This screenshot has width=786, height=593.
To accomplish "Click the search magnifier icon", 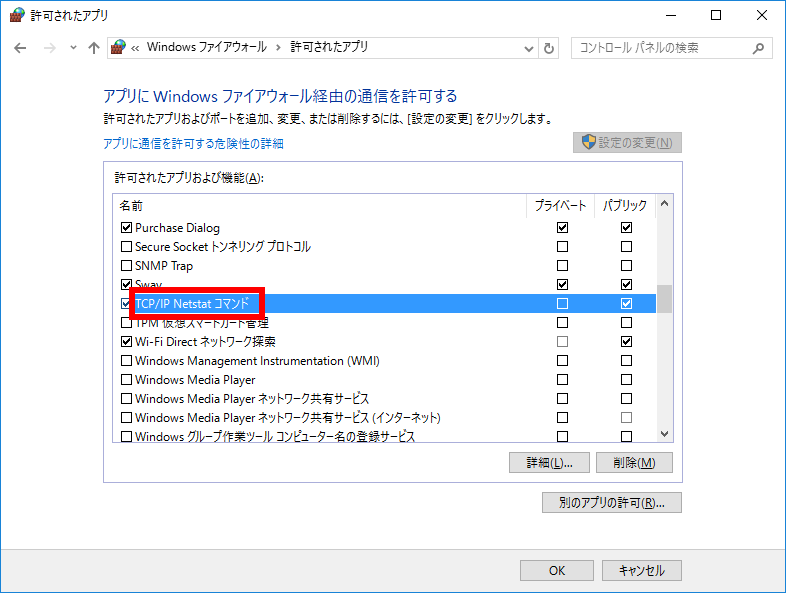I will coord(758,48).
